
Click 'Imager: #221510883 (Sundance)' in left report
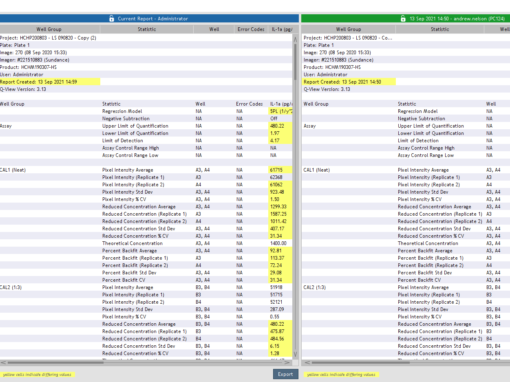click(35, 60)
